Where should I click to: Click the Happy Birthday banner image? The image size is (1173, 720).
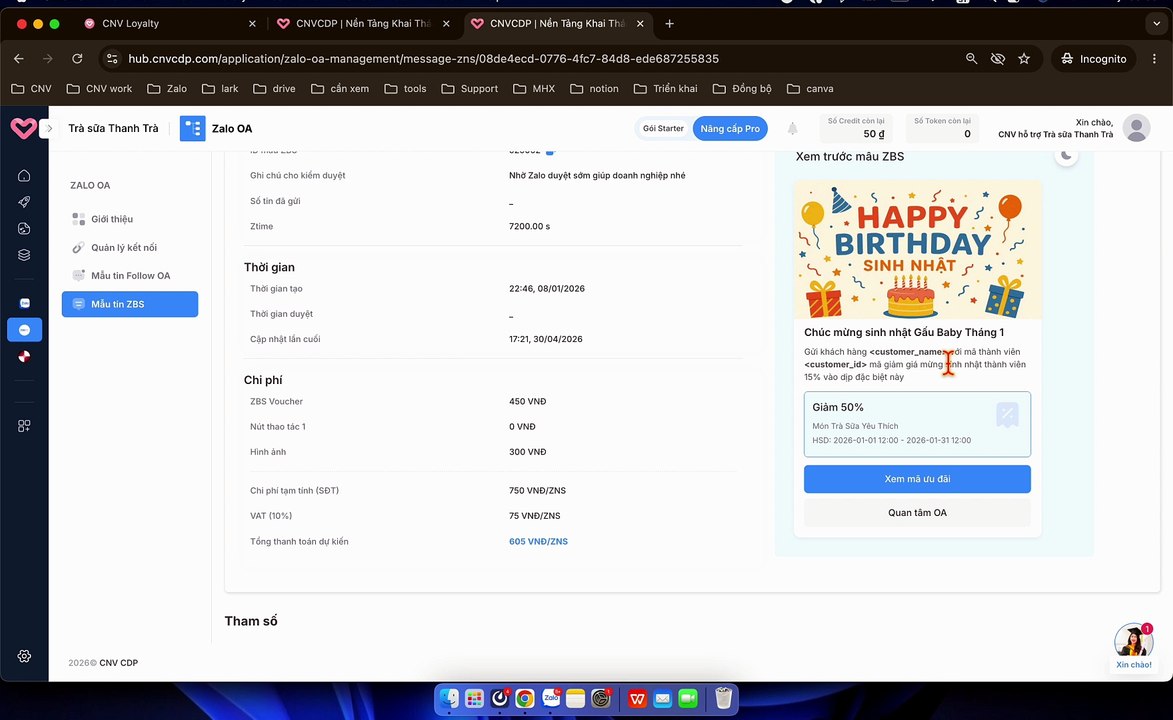pos(917,250)
